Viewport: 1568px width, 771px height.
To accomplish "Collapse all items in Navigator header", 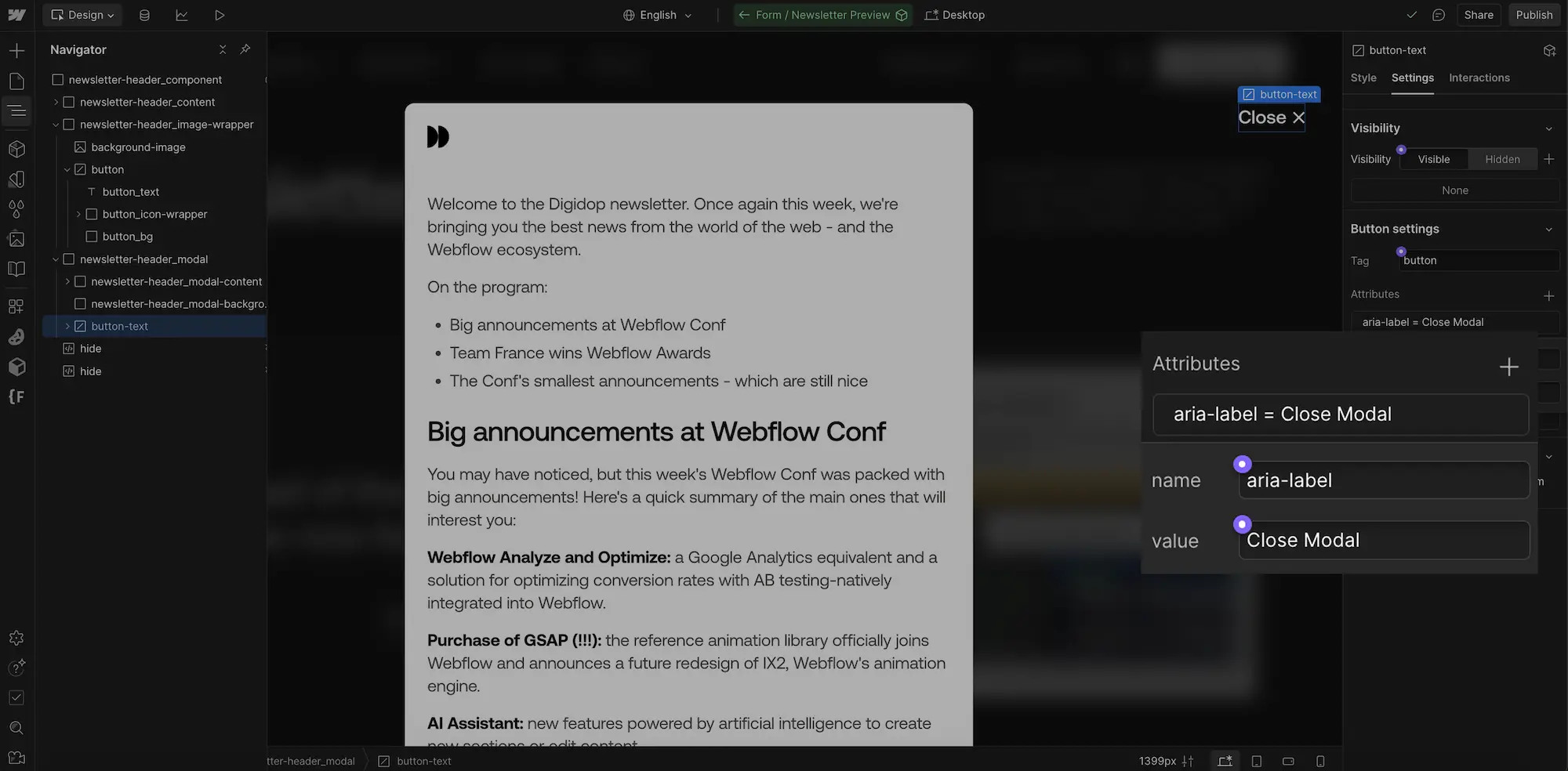I will [223, 49].
